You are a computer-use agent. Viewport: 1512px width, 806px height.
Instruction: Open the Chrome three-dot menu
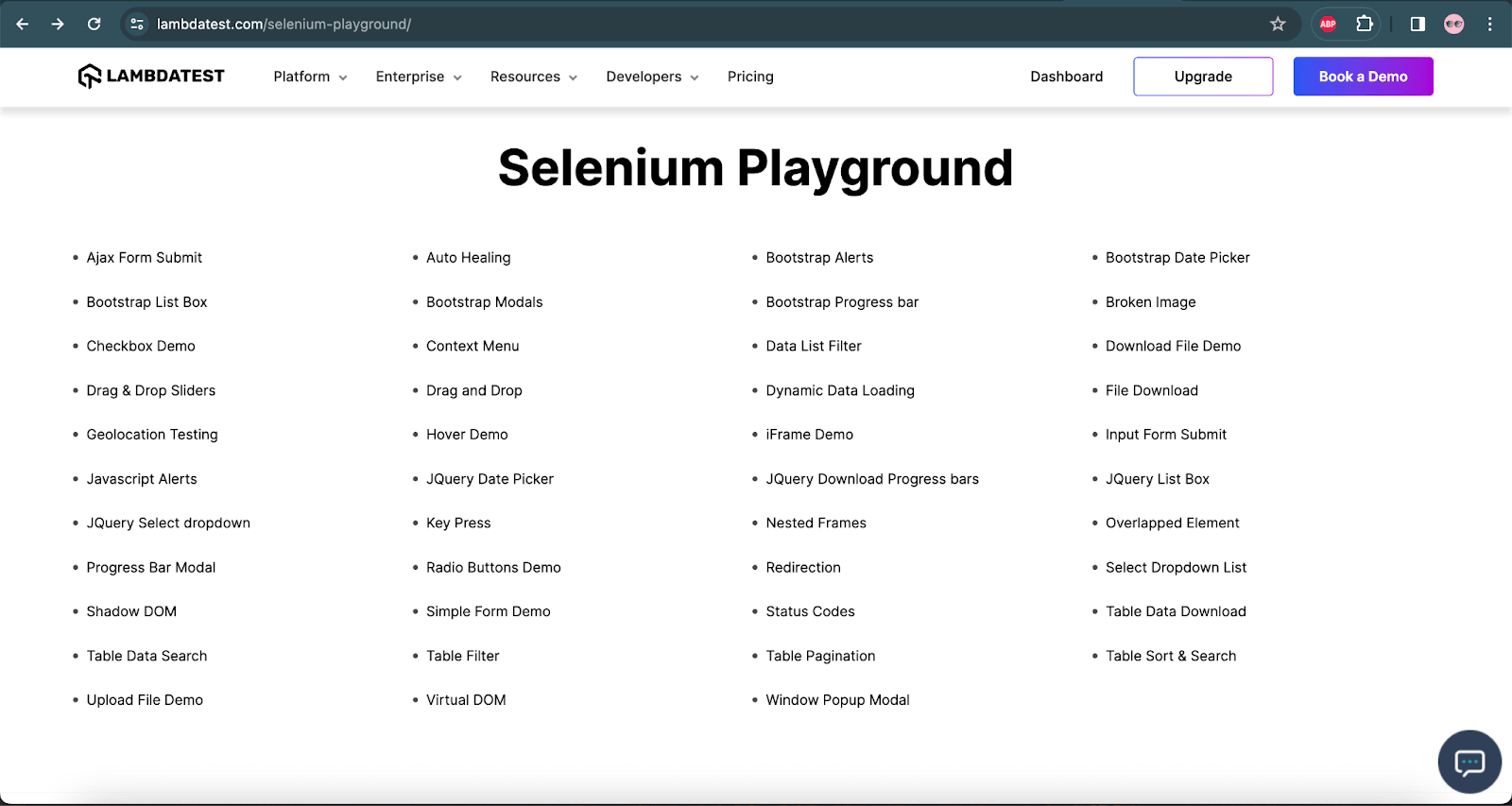[1489, 24]
